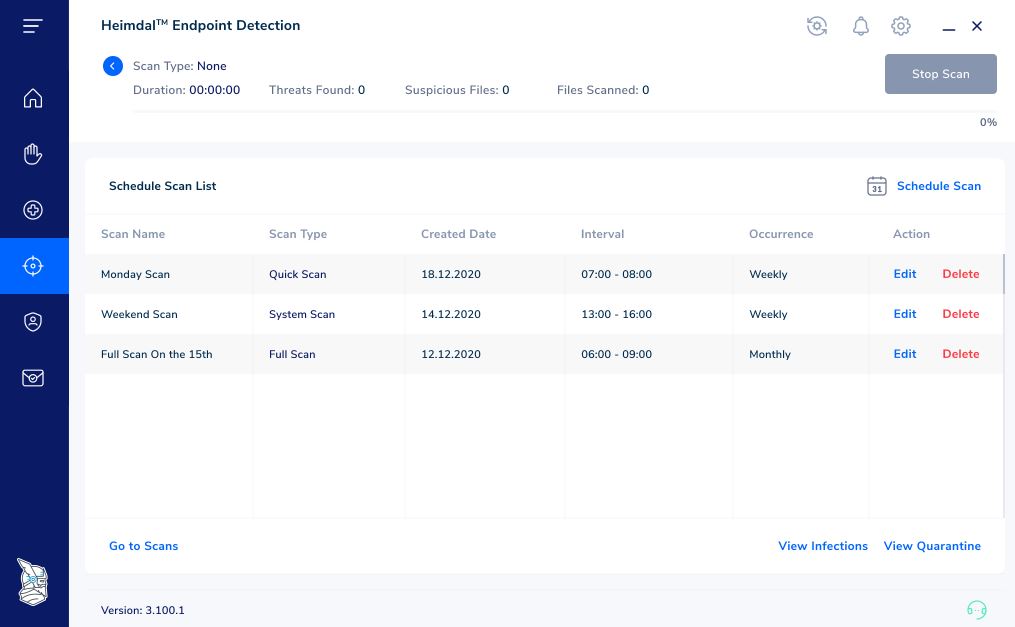Delete the Monday Scan entry
The width and height of the screenshot is (1015, 627).
pos(961,274)
